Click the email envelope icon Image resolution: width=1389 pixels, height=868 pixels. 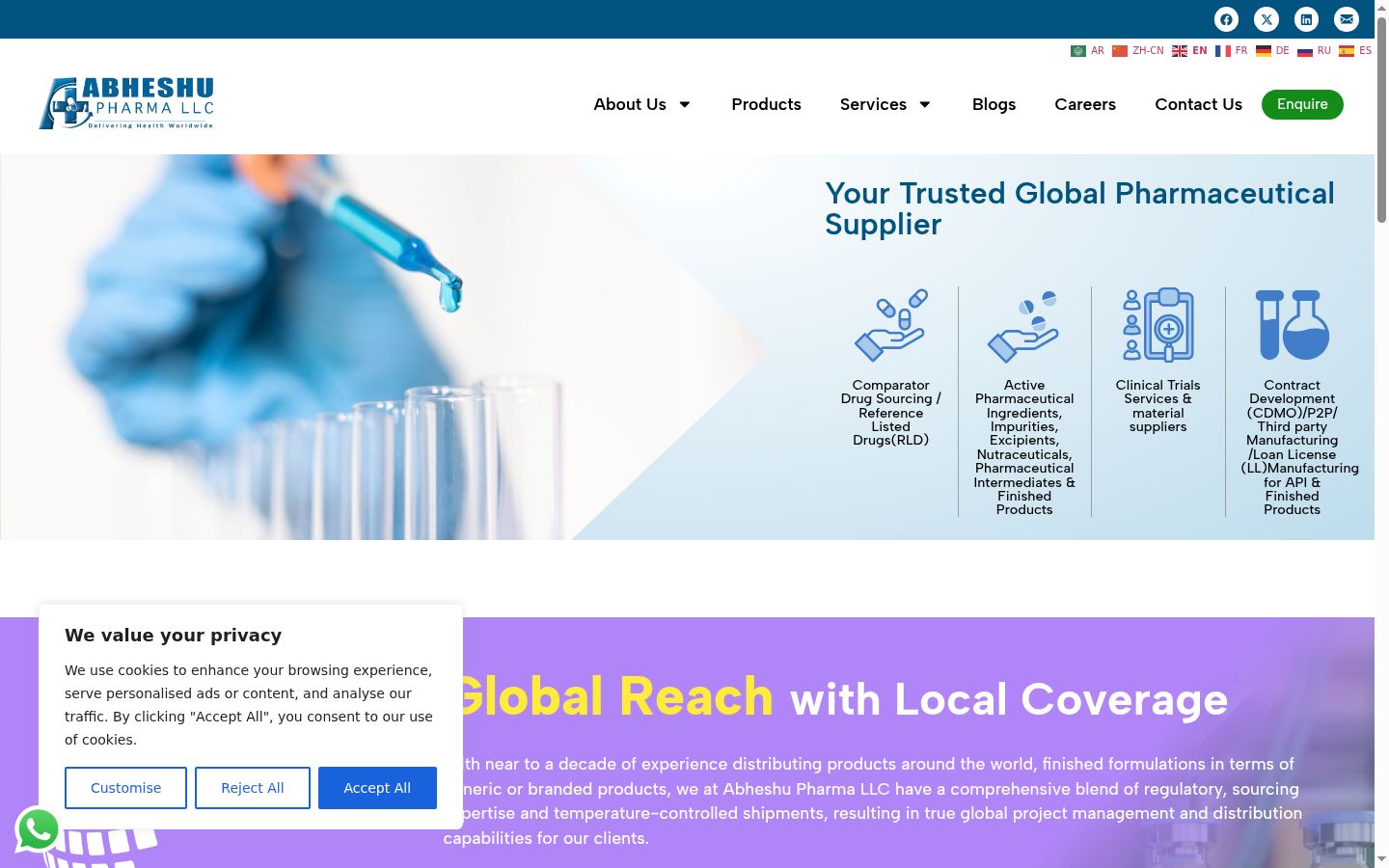1347,19
